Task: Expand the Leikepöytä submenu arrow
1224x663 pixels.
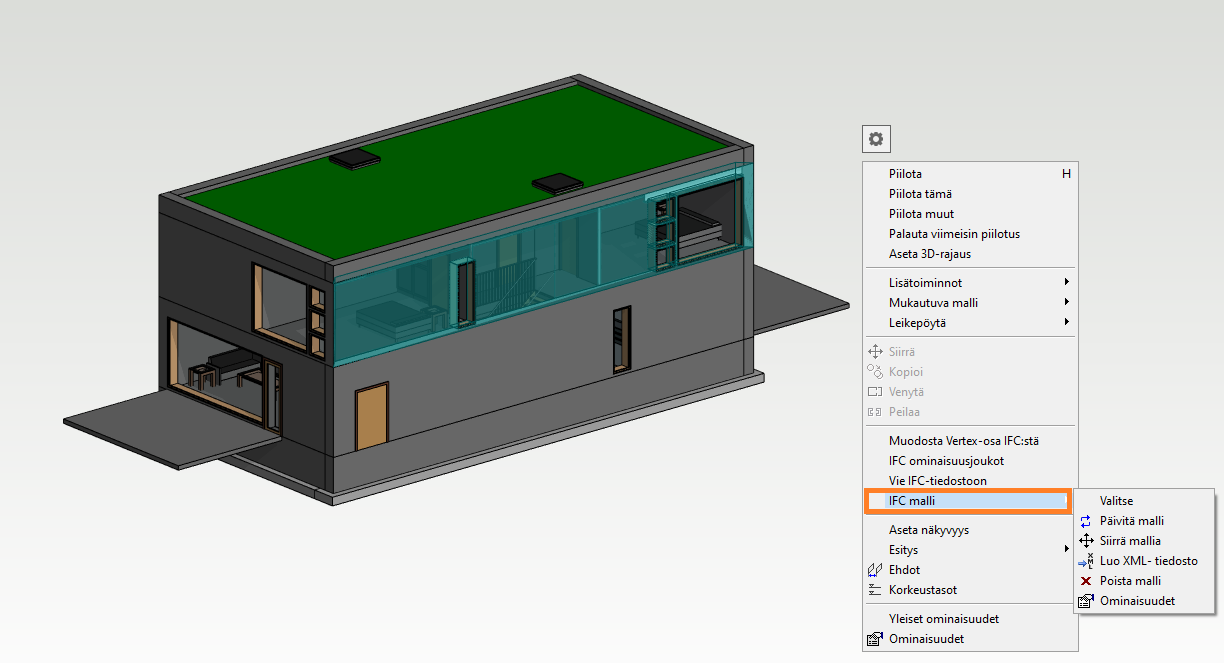Action: coord(1067,323)
